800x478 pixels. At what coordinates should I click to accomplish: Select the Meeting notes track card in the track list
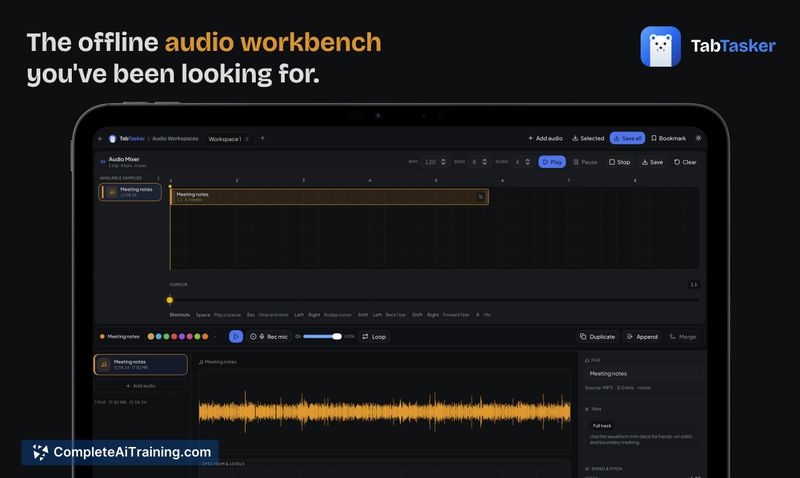pyautogui.click(x=141, y=364)
